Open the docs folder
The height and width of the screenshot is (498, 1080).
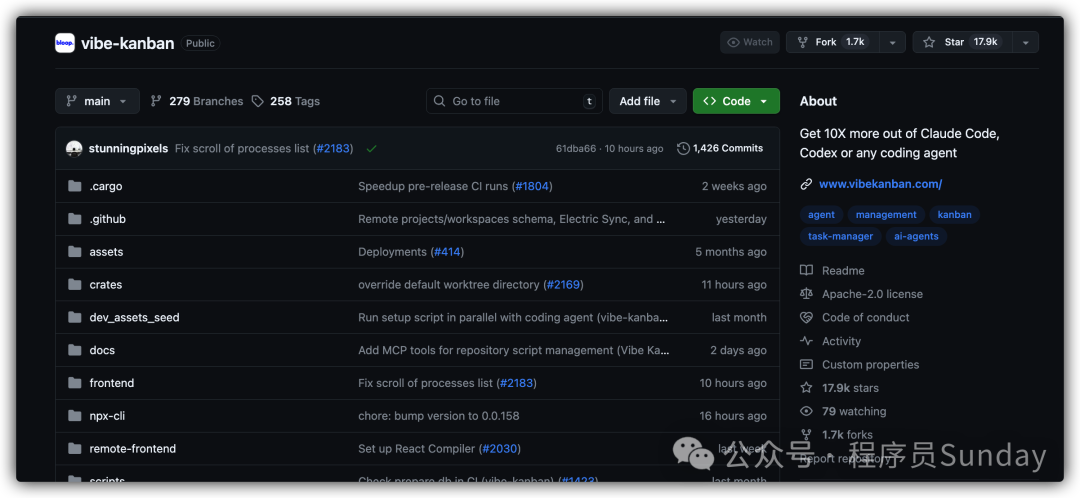[102, 350]
